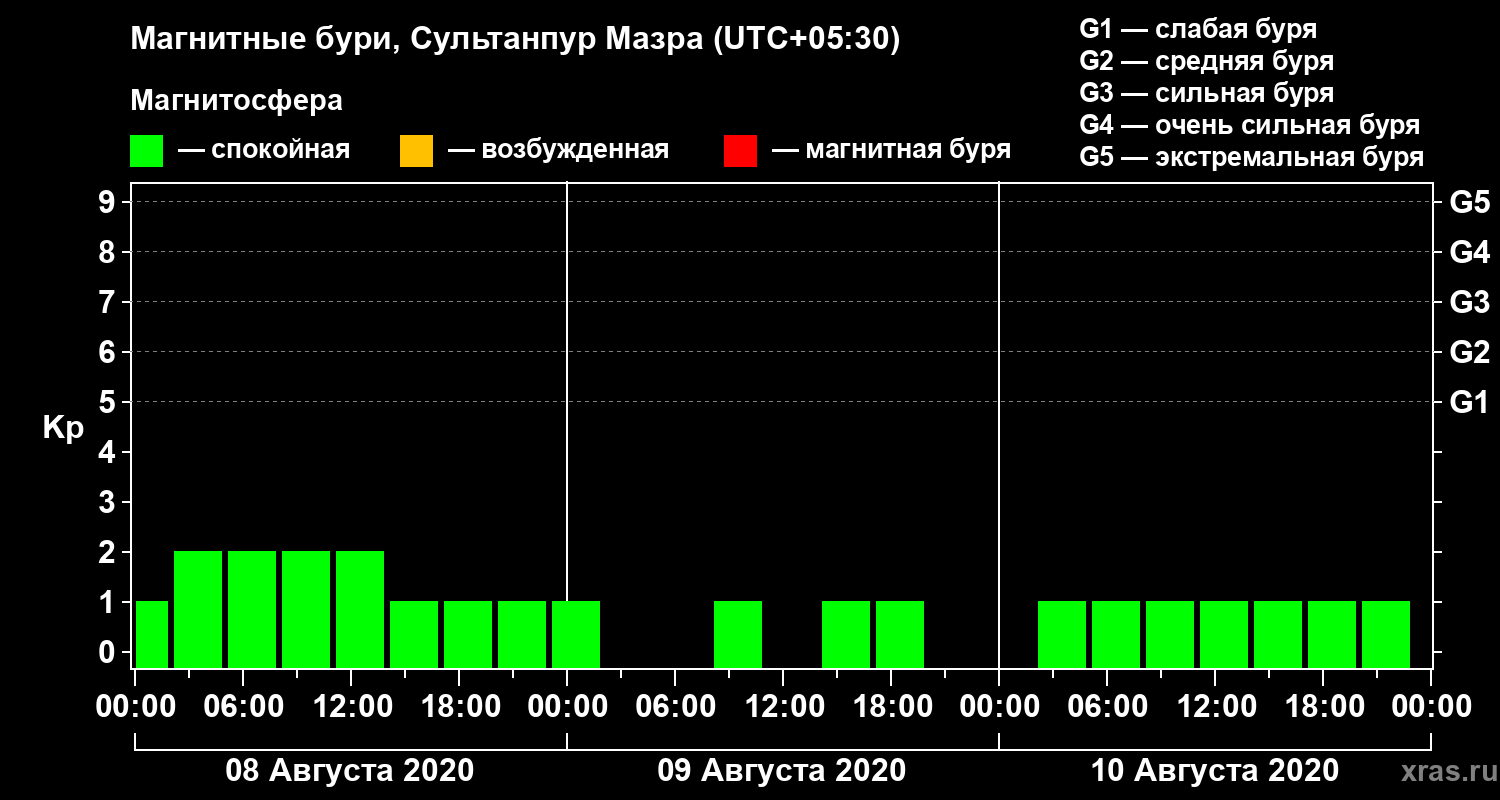Click the right-axis 'G1' label
The height and width of the screenshot is (800, 1500).
tap(1469, 402)
